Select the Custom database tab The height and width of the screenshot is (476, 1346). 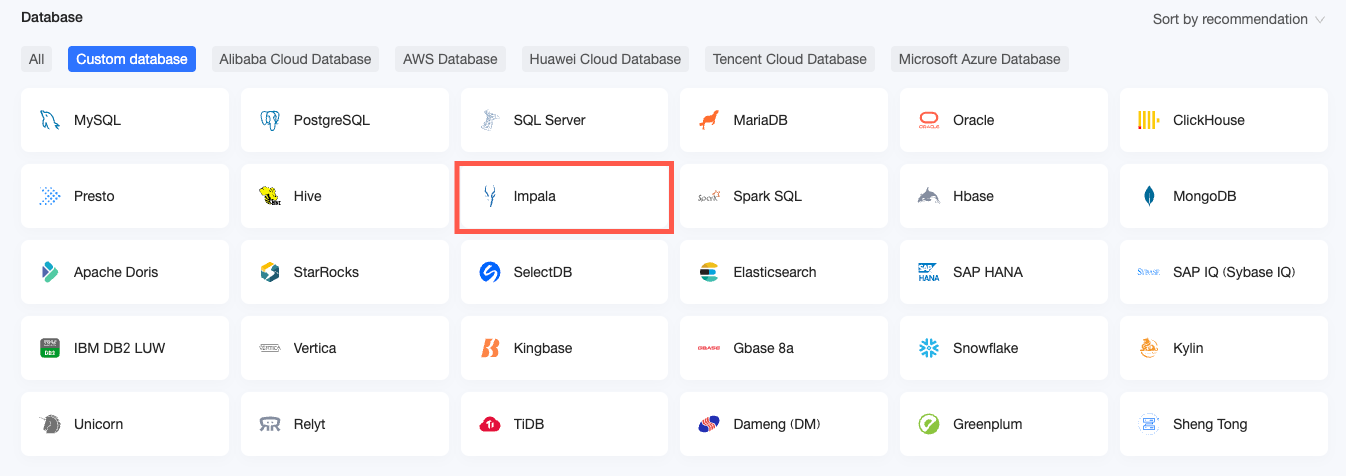click(132, 59)
